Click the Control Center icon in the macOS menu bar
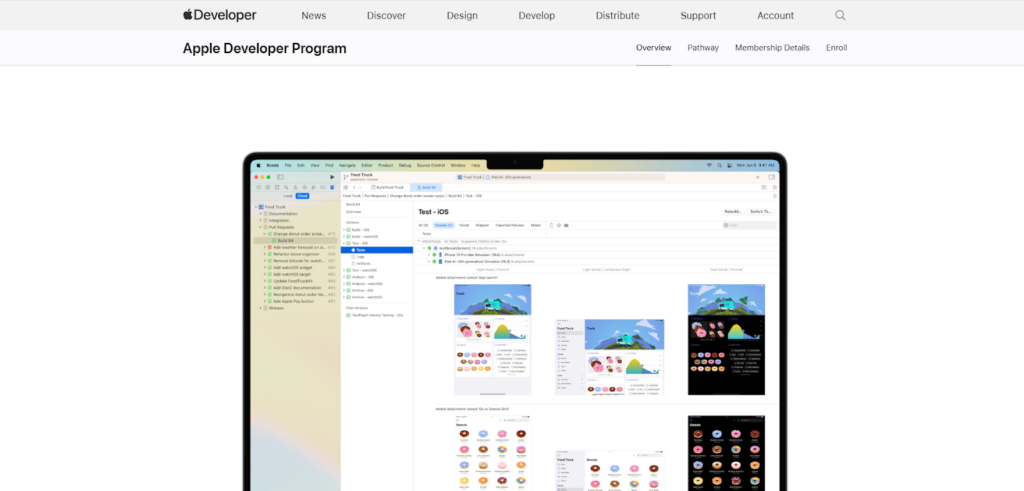 tap(729, 165)
